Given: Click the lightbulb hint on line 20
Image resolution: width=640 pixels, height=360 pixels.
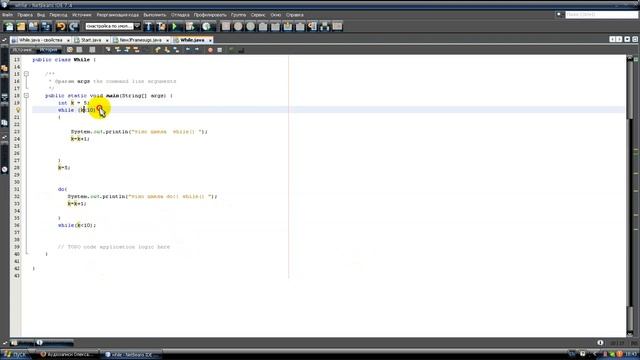Looking at the screenshot, I should click(x=18, y=110).
